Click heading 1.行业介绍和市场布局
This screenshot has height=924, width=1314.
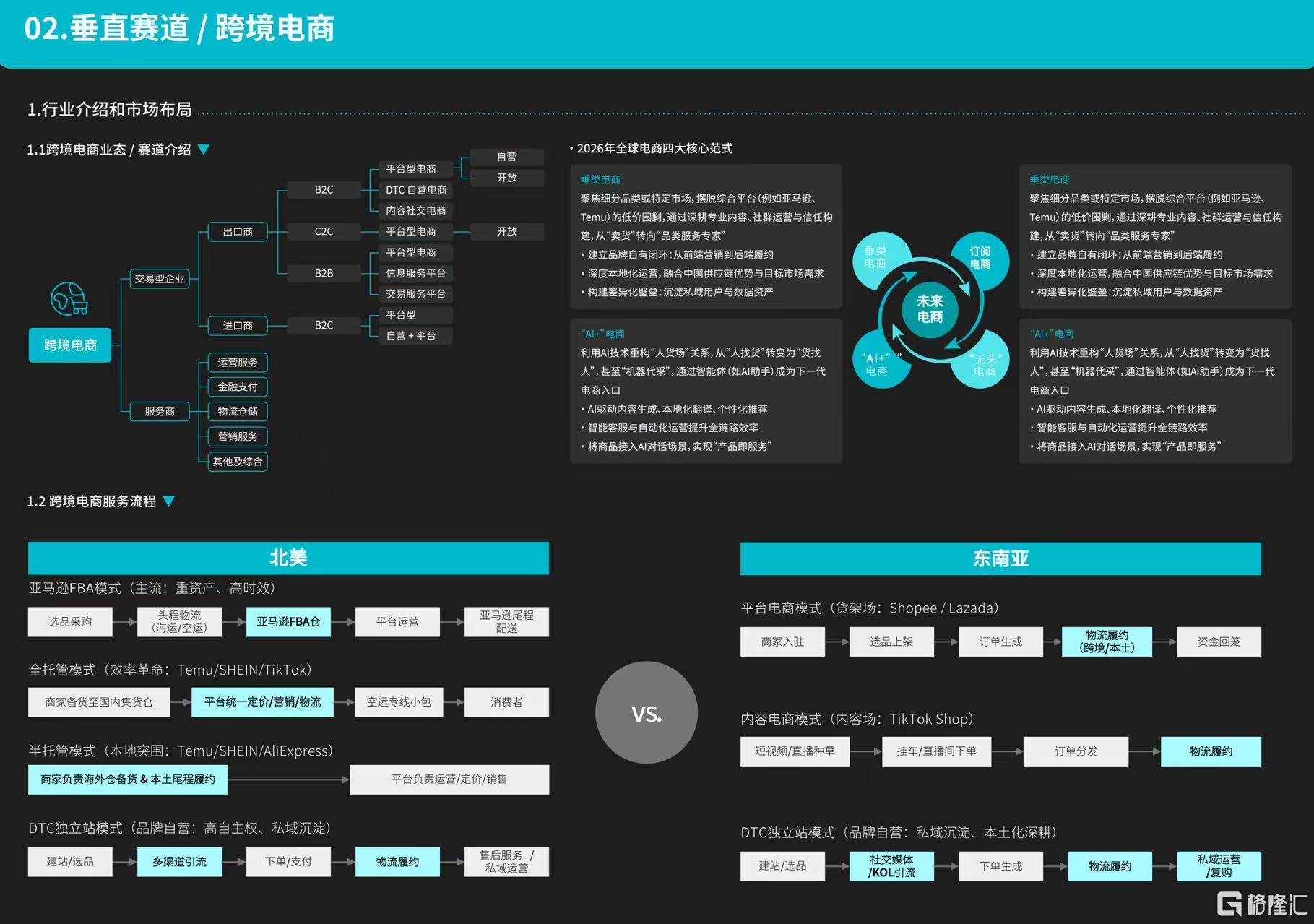[x=110, y=109]
